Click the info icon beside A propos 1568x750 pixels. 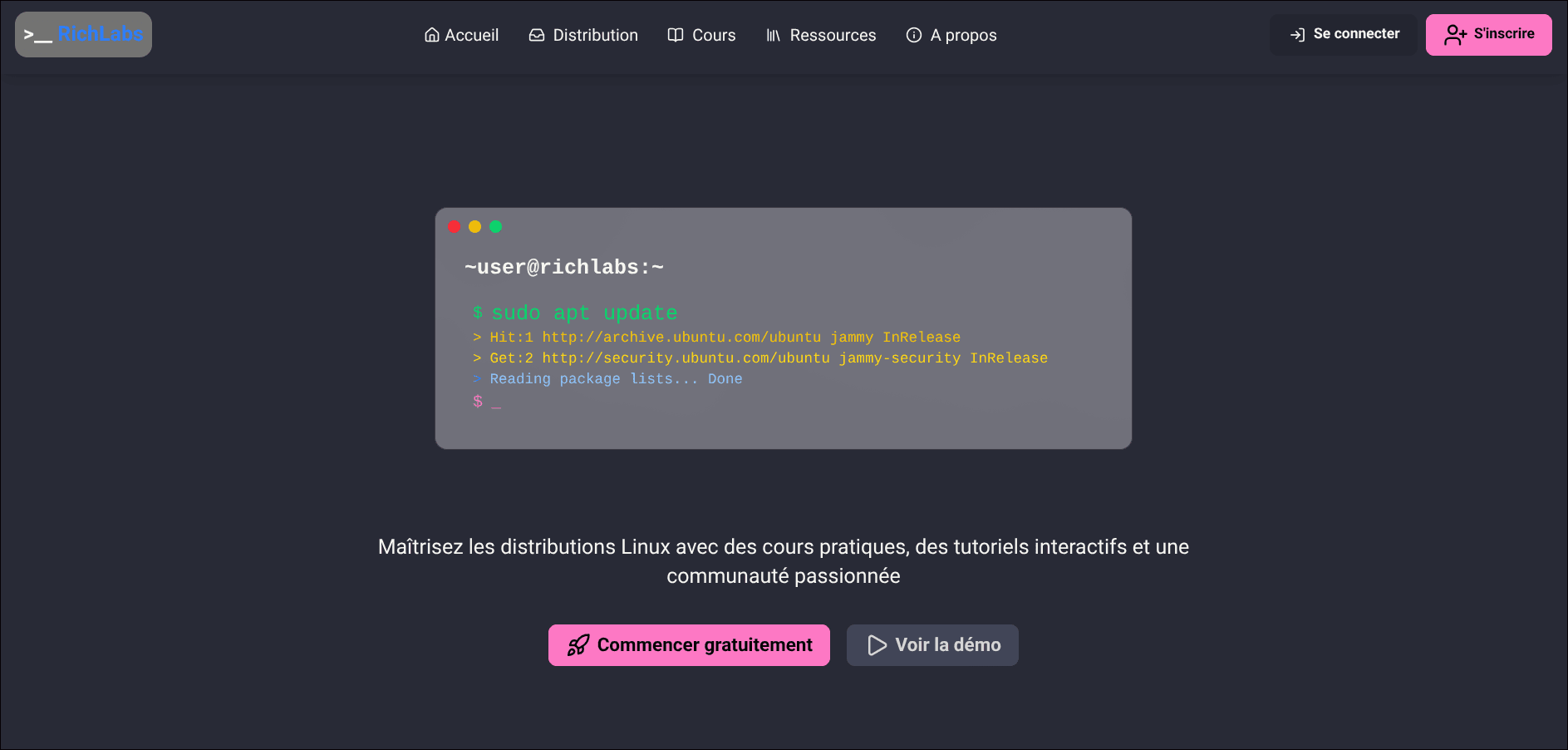tap(914, 35)
